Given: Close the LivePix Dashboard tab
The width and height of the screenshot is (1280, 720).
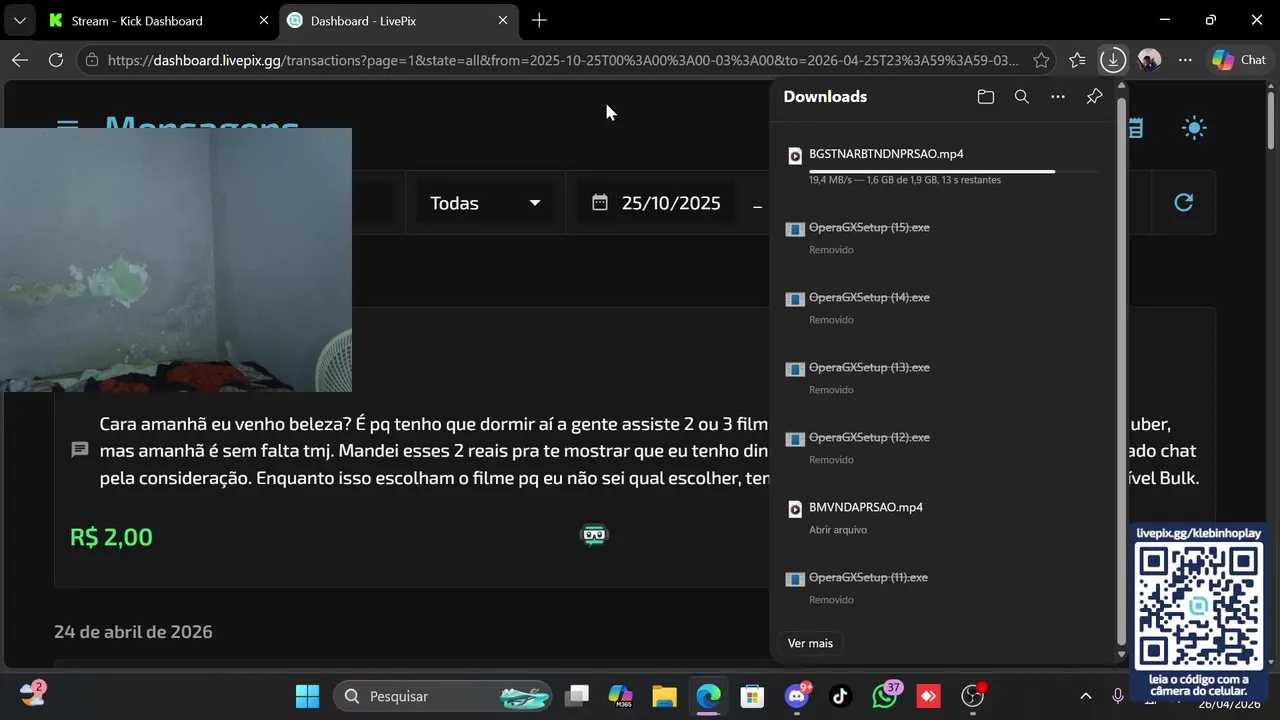Looking at the screenshot, I should pyautogui.click(x=502, y=20).
